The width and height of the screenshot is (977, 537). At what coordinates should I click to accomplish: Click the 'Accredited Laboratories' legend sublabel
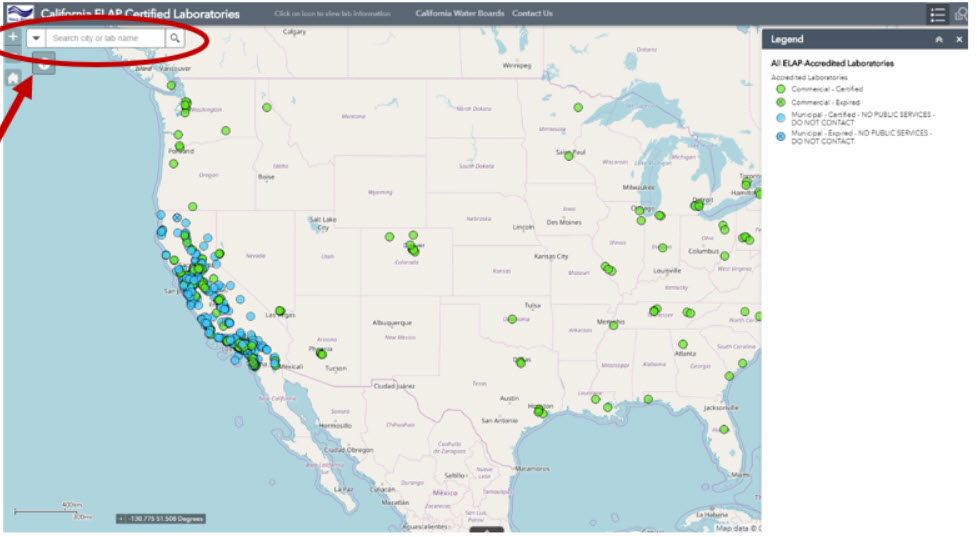tap(809, 77)
